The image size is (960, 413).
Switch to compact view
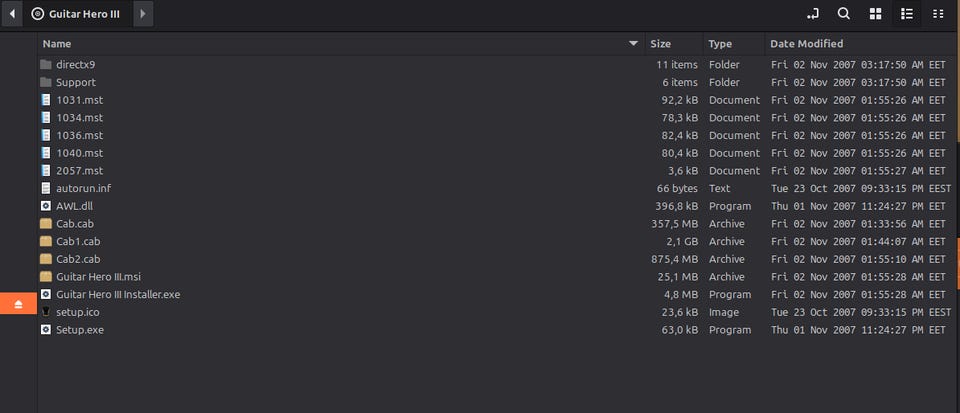tap(938, 13)
